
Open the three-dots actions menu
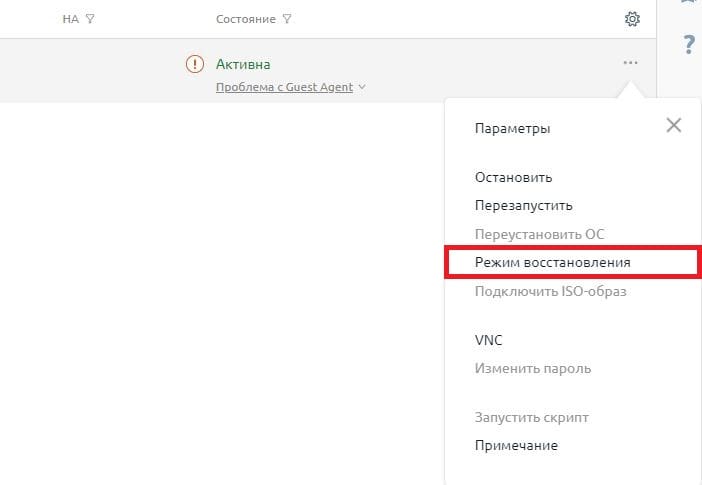(630, 63)
